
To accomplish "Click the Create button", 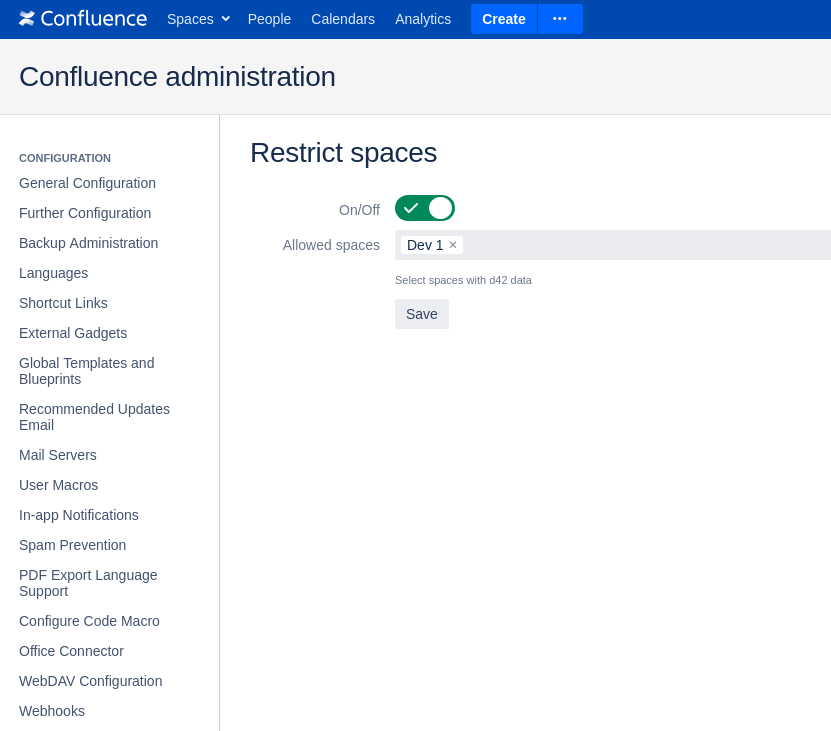I will tap(504, 19).
